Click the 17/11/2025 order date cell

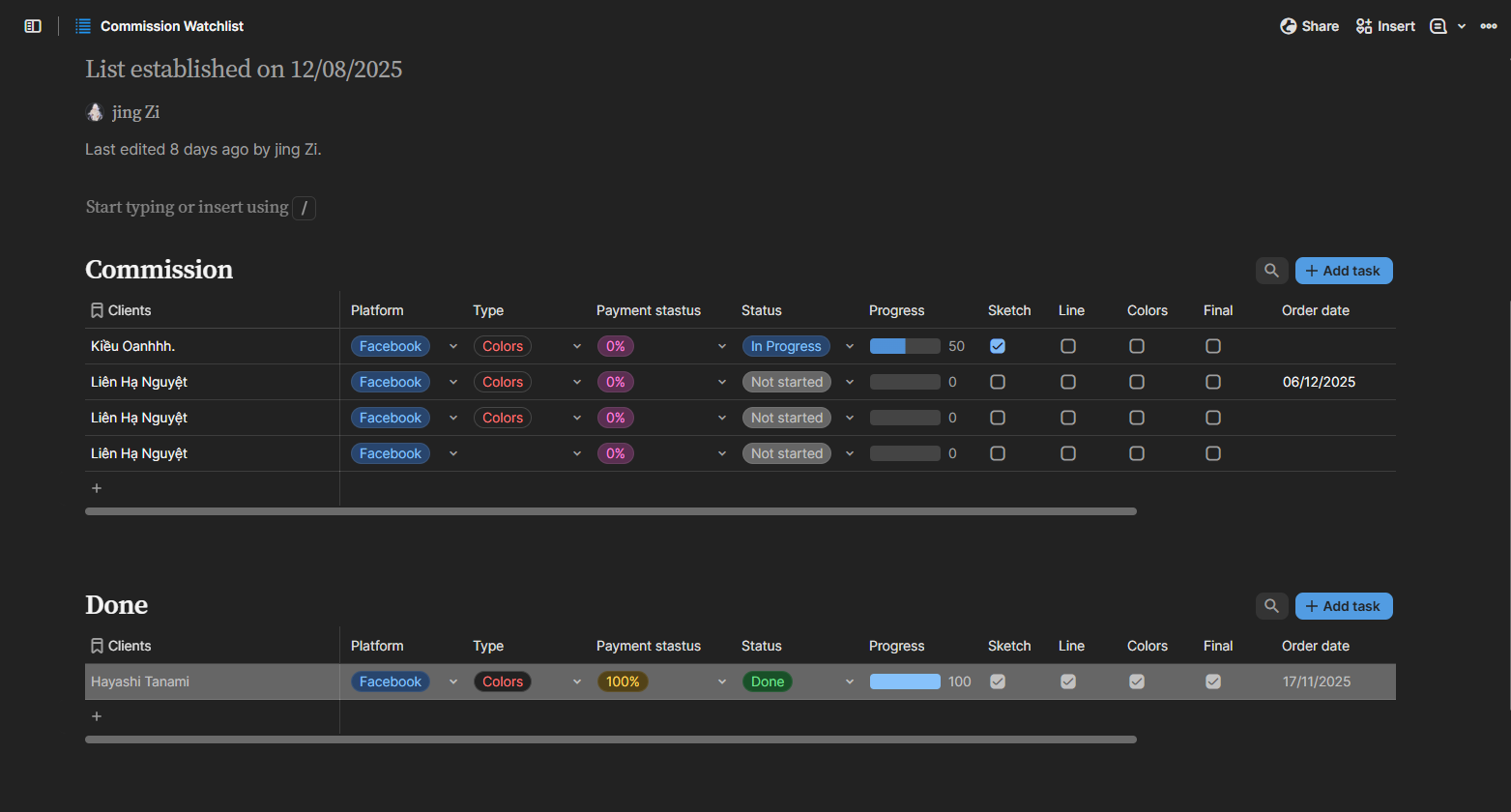tap(1317, 681)
